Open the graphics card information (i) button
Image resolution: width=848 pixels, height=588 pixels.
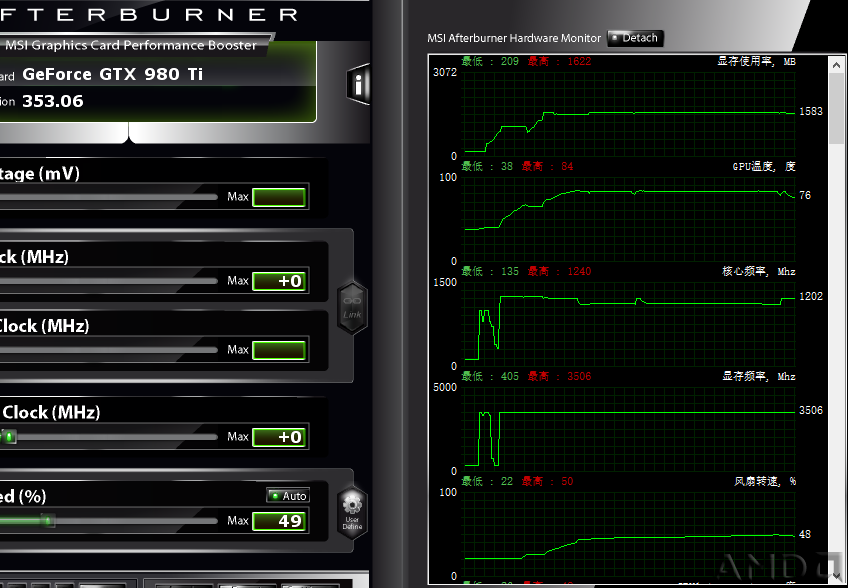[359, 84]
